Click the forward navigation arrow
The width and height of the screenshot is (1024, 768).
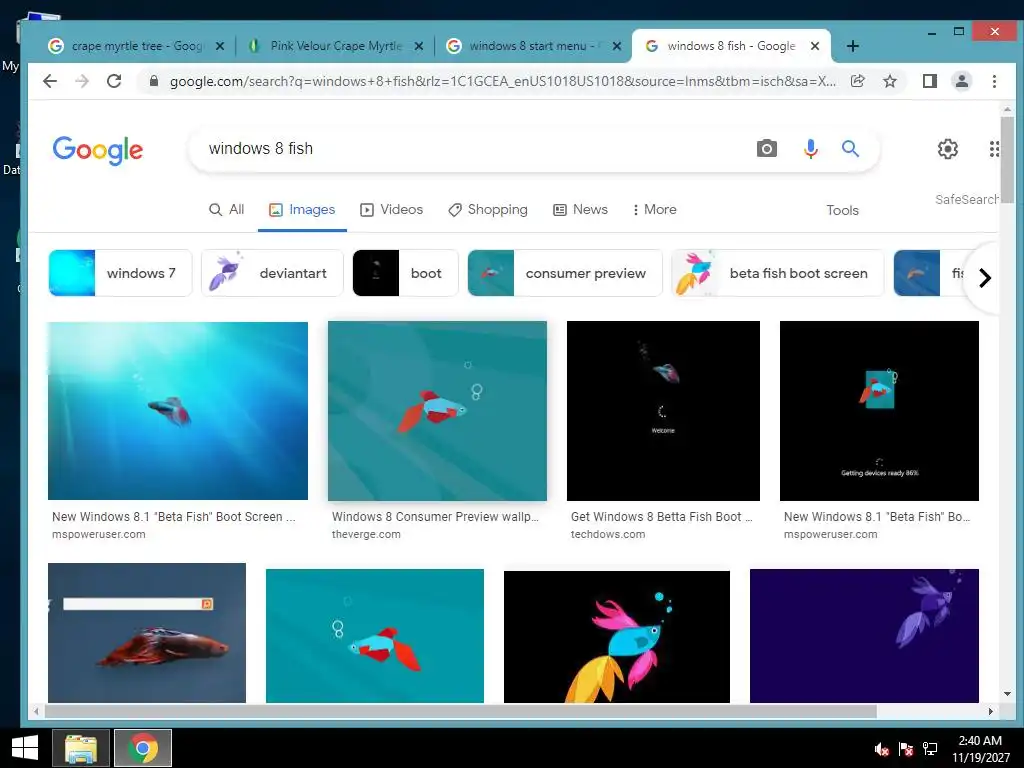click(82, 81)
